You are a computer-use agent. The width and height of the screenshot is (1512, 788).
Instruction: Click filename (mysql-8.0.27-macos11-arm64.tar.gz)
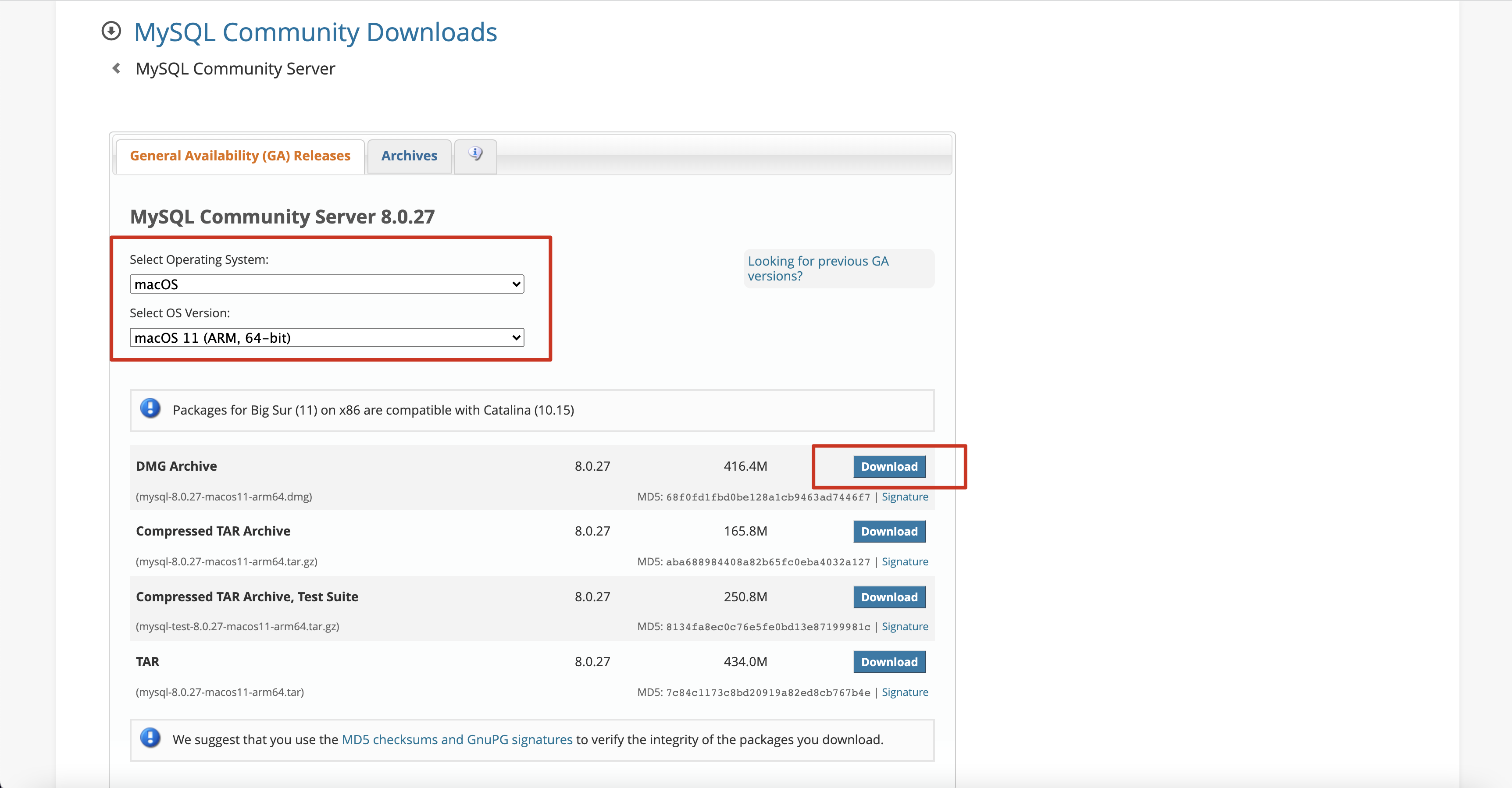tap(227, 562)
